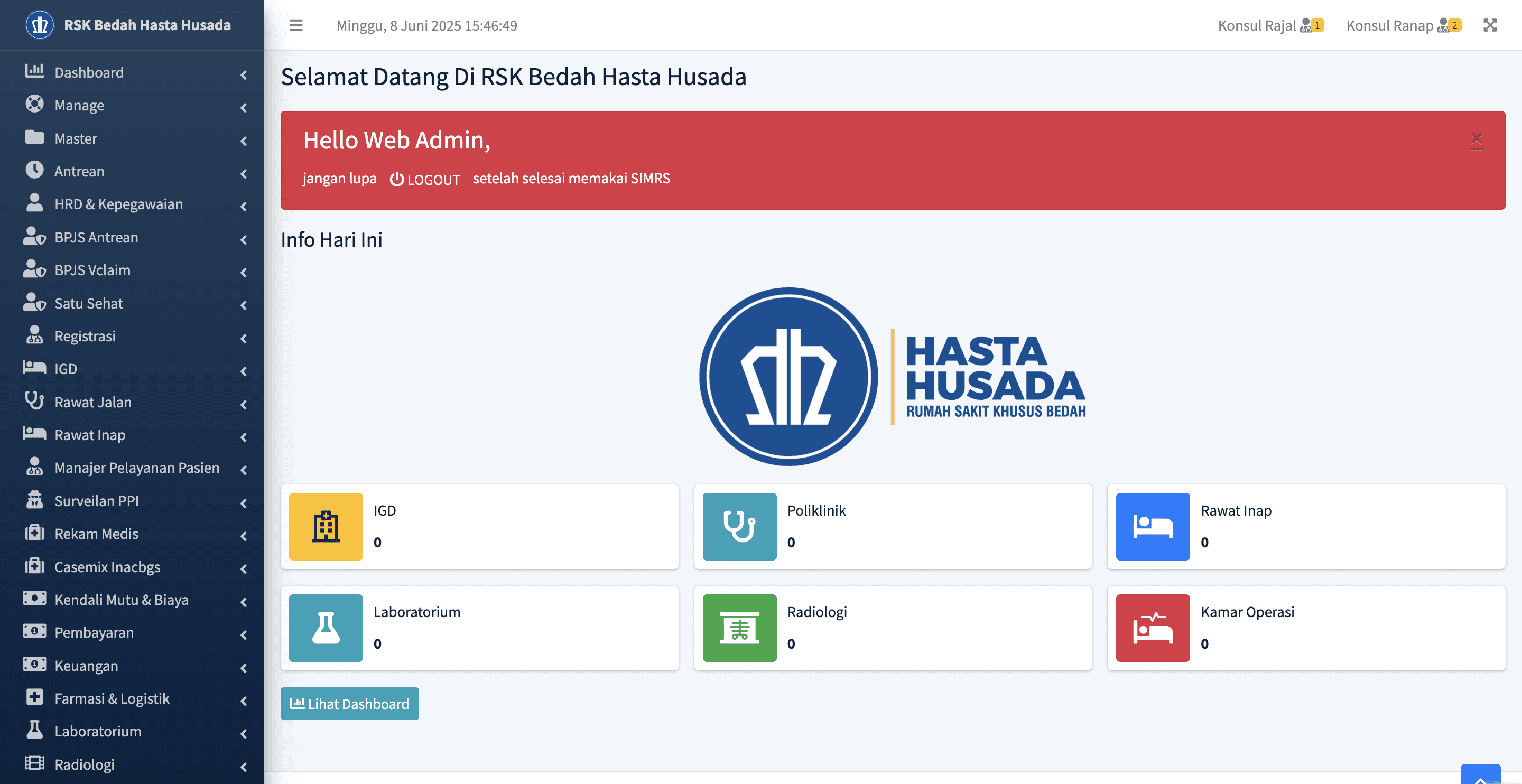Click the fullscreen expand icon in top bar
Viewport: 1522px width, 784px height.
coord(1490,25)
